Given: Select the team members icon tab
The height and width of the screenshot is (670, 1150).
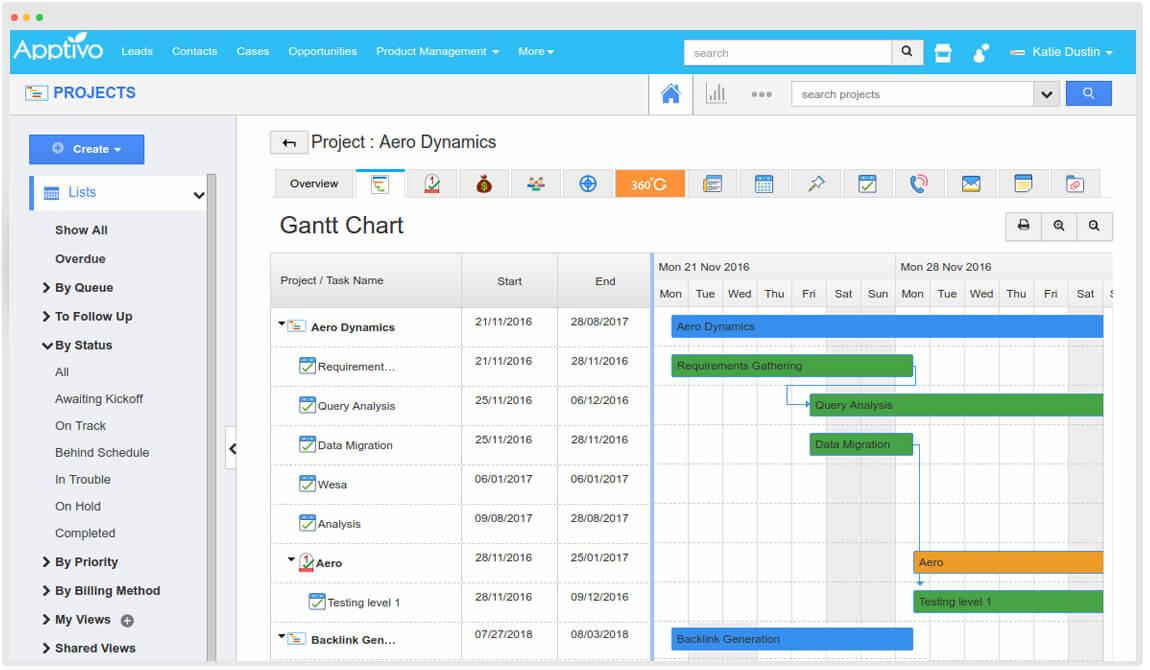Looking at the screenshot, I should (x=534, y=183).
